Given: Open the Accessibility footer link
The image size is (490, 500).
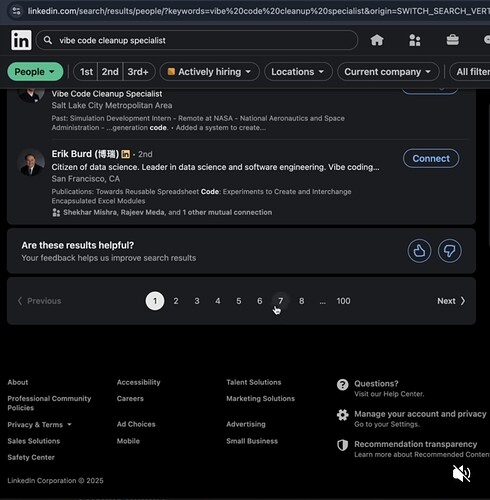Looking at the screenshot, I should pyautogui.click(x=138, y=382).
